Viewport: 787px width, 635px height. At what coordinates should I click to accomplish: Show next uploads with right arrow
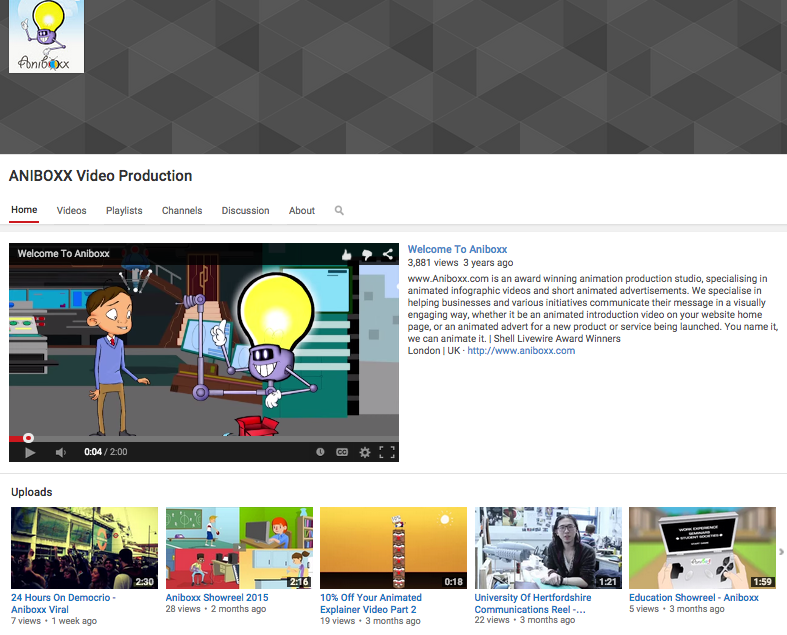click(781, 552)
